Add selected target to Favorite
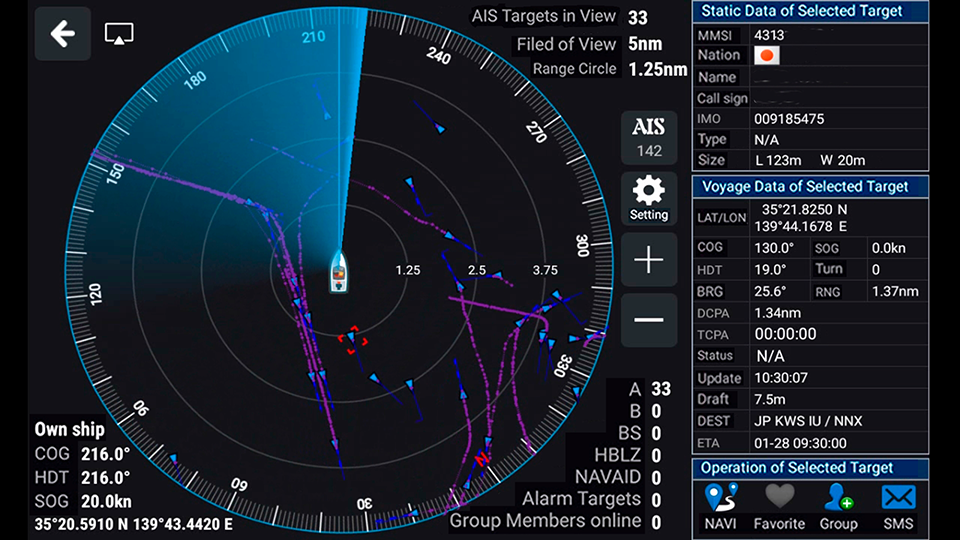This screenshot has width=960, height=540. click(x=779, y=506)
